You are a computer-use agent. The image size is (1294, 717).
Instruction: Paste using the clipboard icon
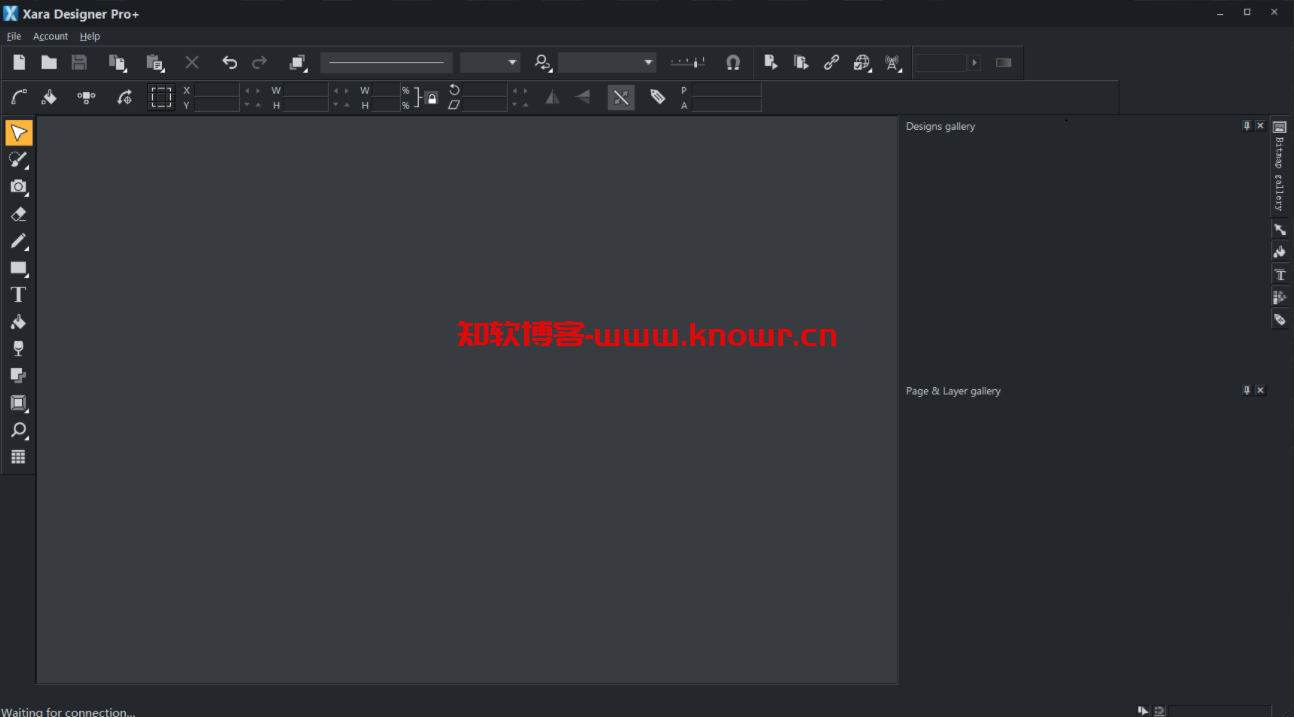coord(155,62)
